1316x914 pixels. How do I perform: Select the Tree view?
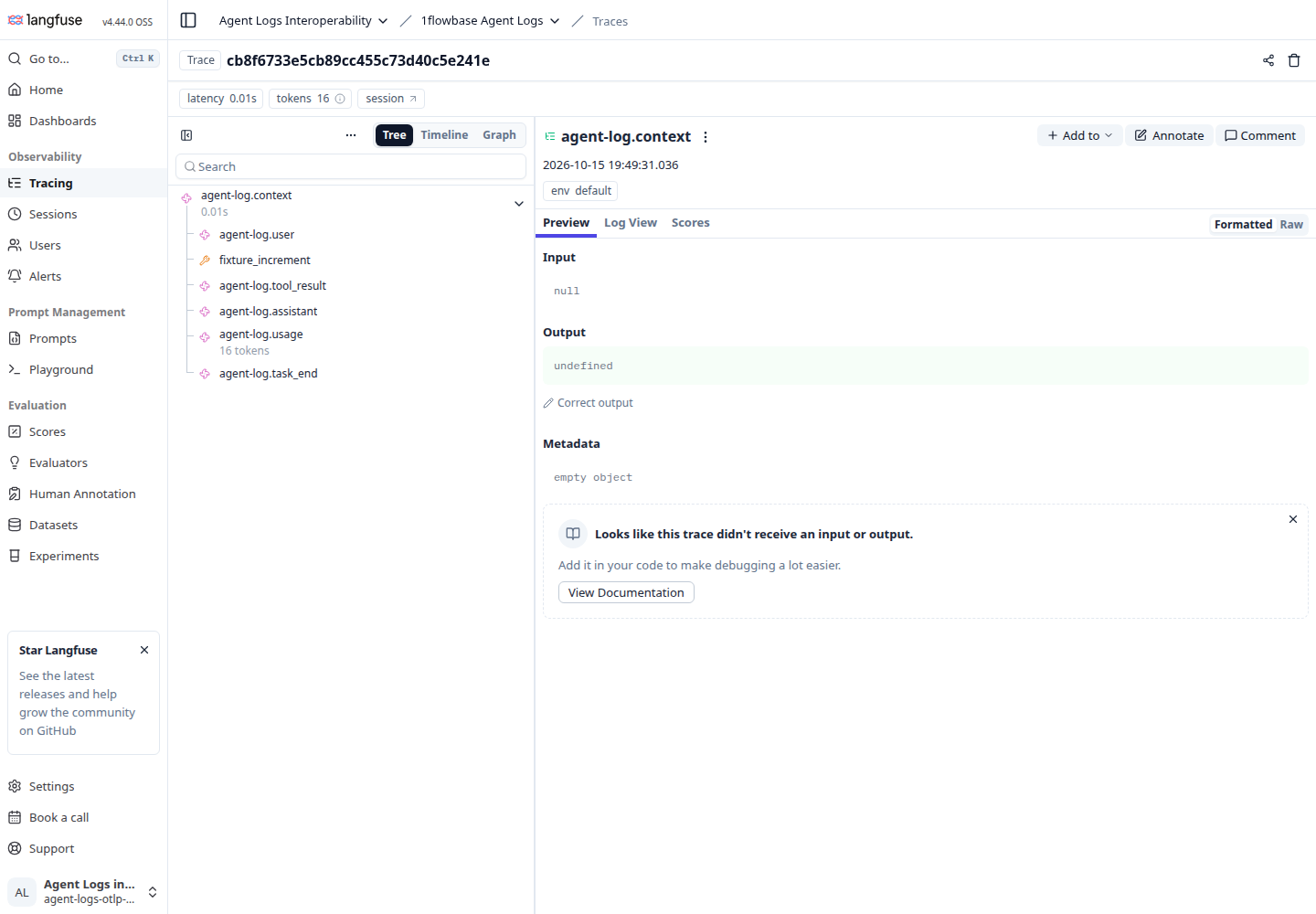tap(394, 135)
